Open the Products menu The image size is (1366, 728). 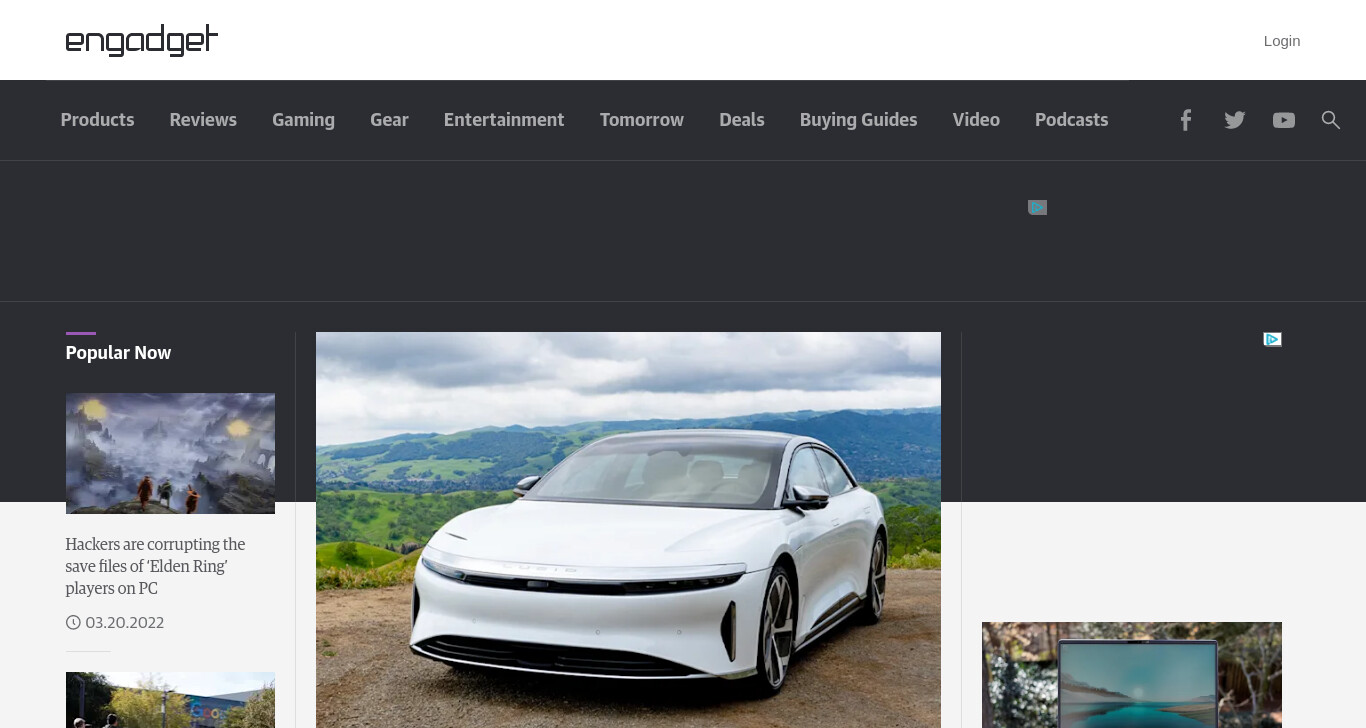(97, 120)
